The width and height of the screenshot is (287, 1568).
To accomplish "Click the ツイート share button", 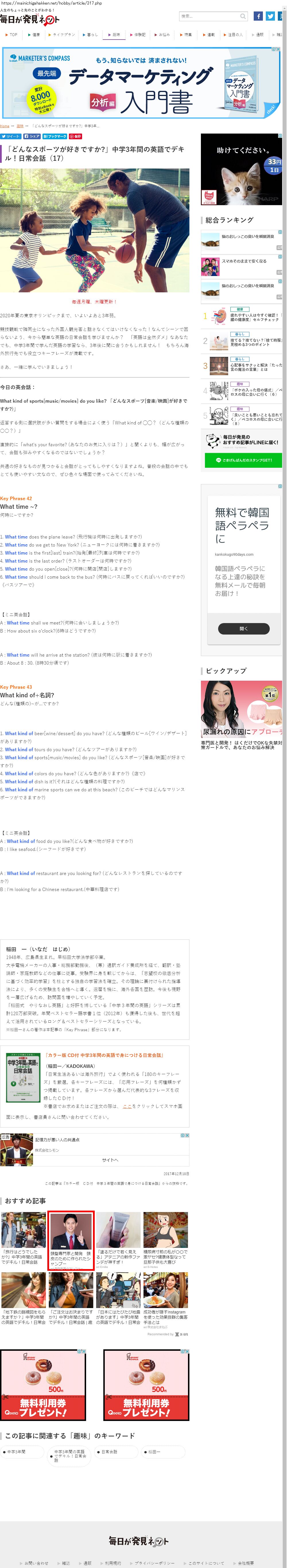I will click(x=10, y=136).
